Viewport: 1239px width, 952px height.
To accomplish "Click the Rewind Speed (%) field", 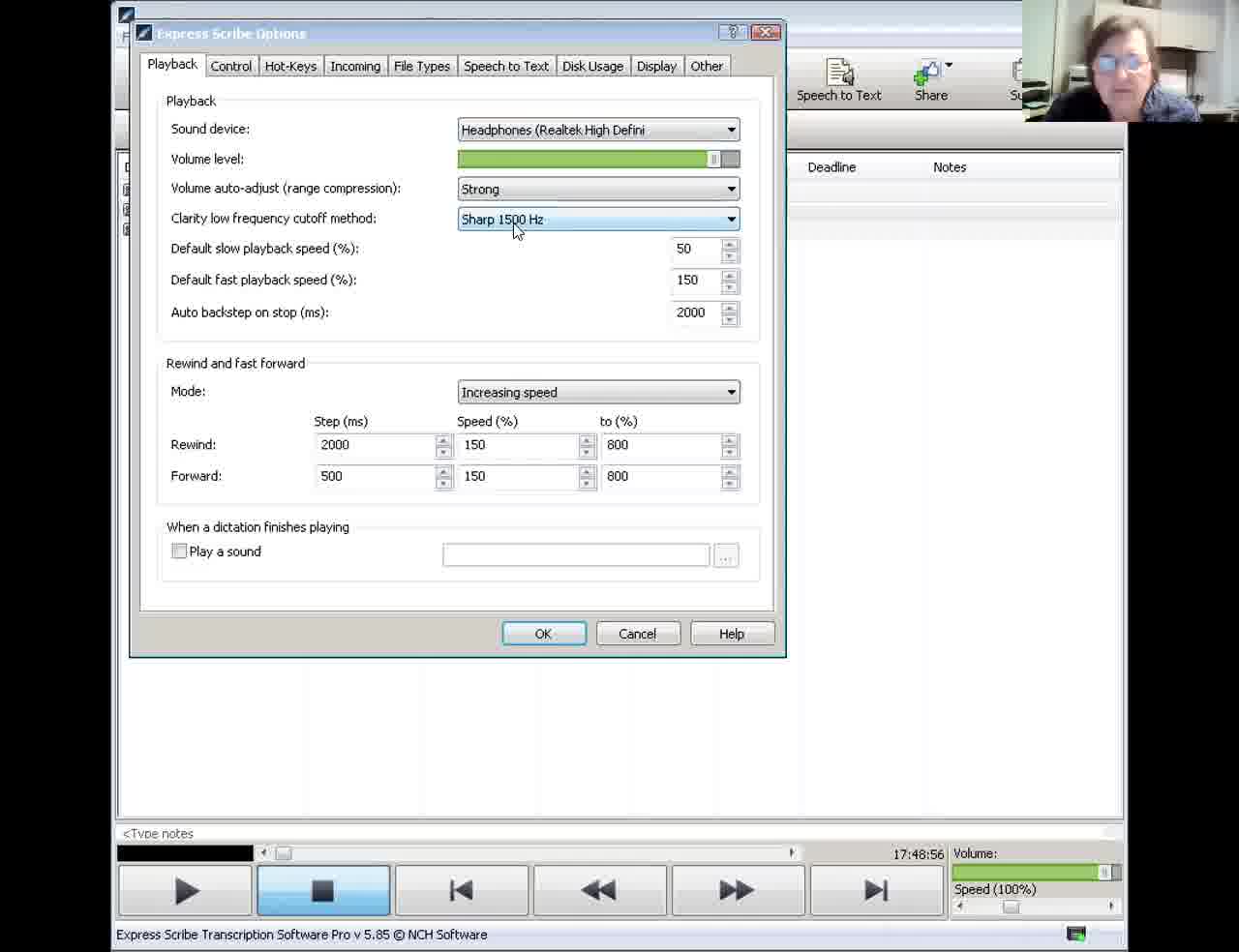I will [x=519, y=445].
